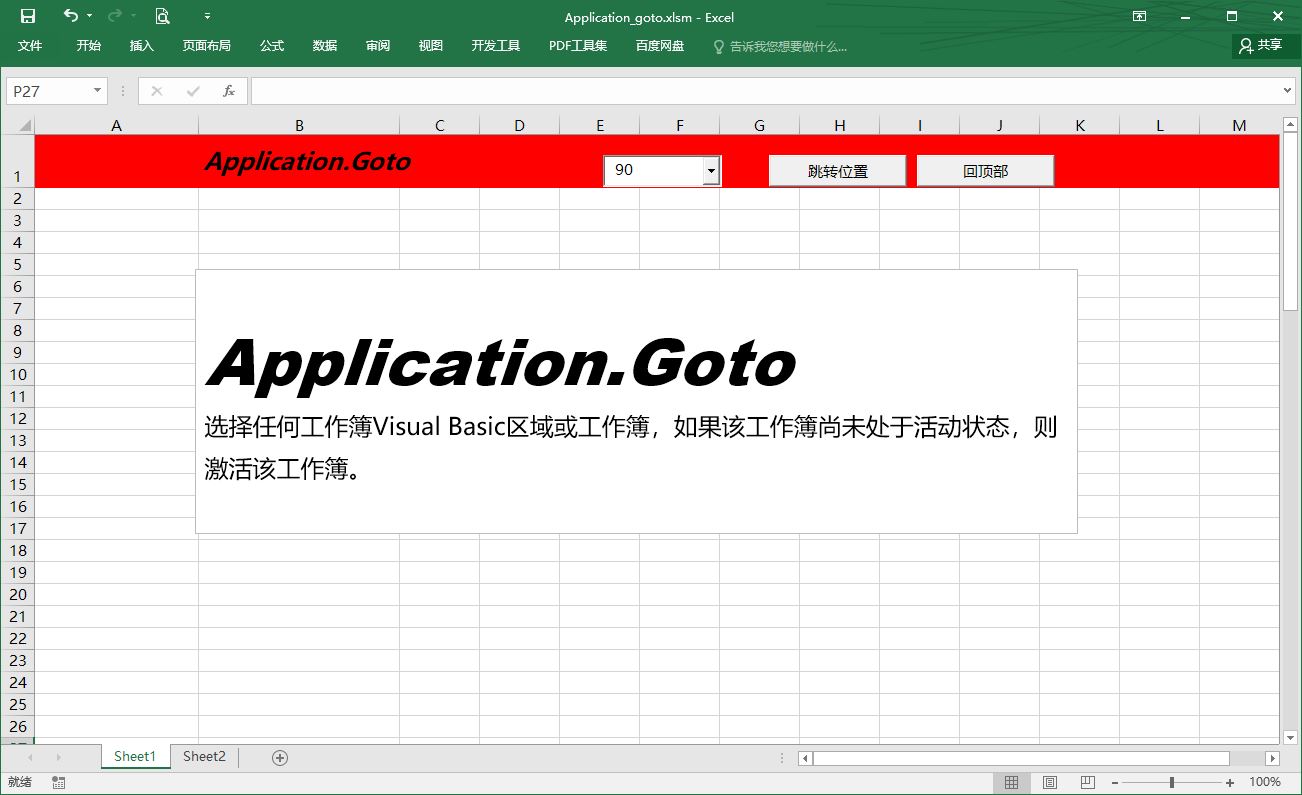The width and height of the screenshot is (1302, 795).
Task: Open the Customize Quick Access Toolbar dropdown
Action: pyautogui.click(x=207, y=16)
